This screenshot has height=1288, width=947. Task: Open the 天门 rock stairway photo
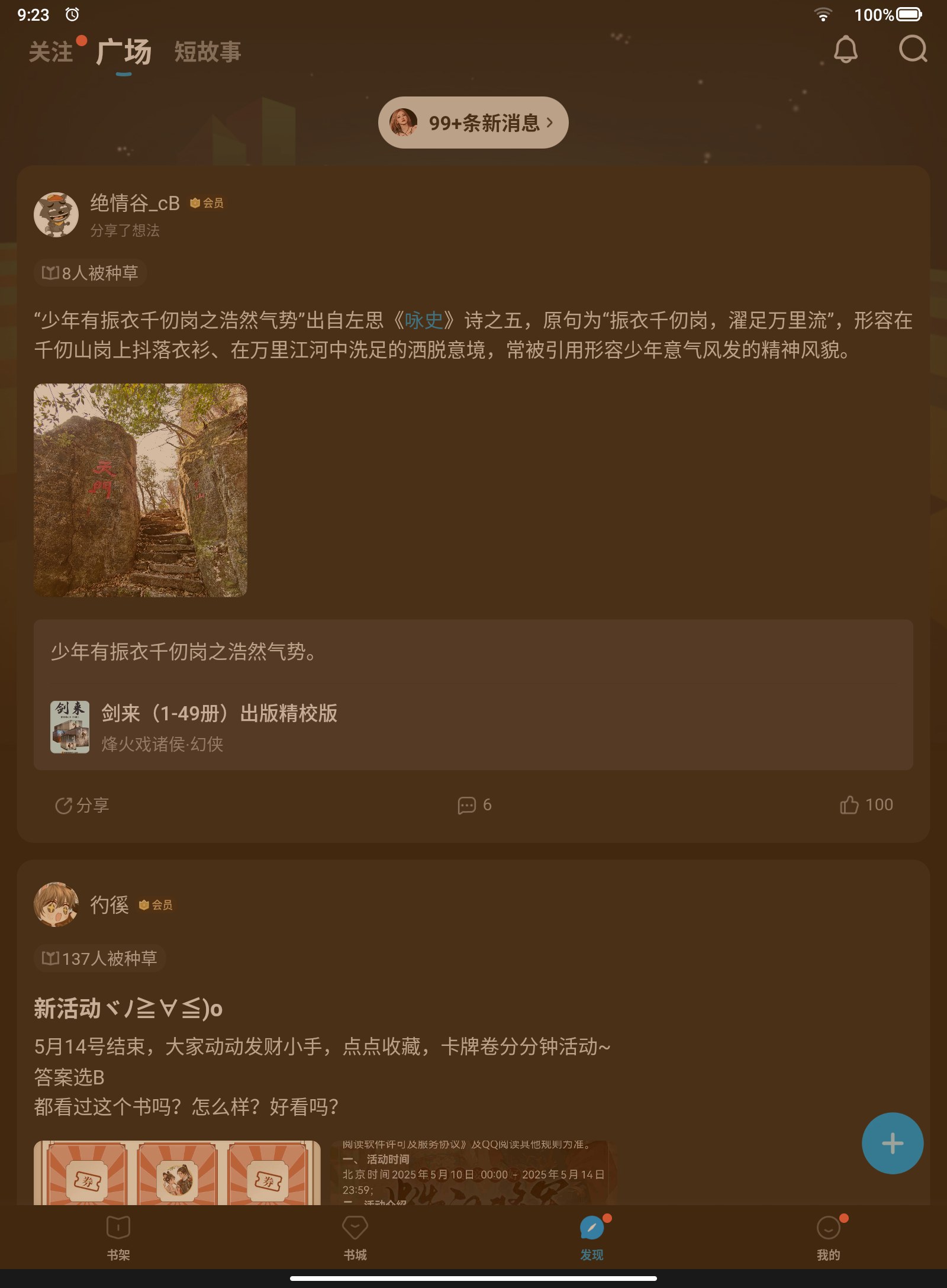click(140, 490)
